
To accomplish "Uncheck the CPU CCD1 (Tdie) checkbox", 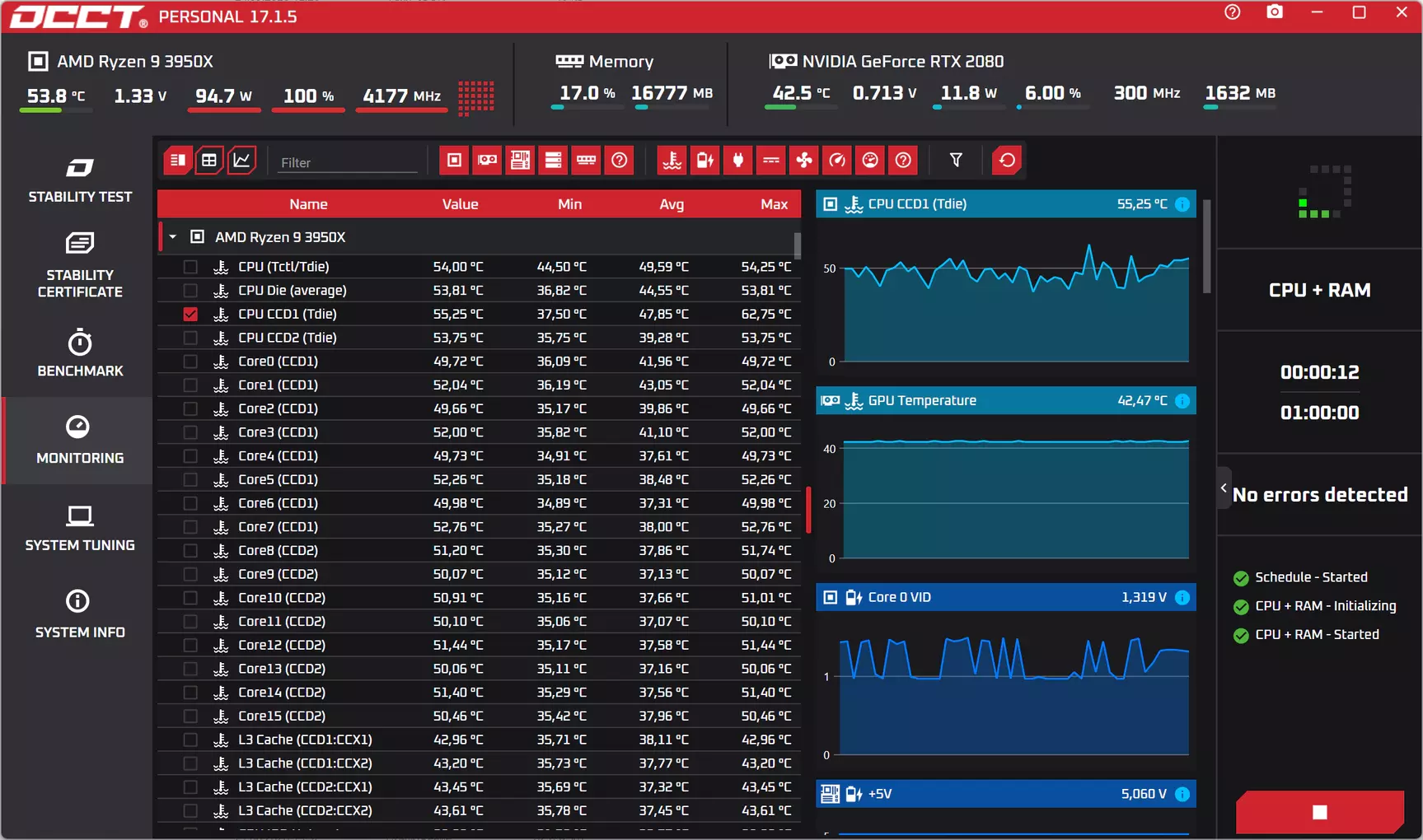I will click(190, 315).
